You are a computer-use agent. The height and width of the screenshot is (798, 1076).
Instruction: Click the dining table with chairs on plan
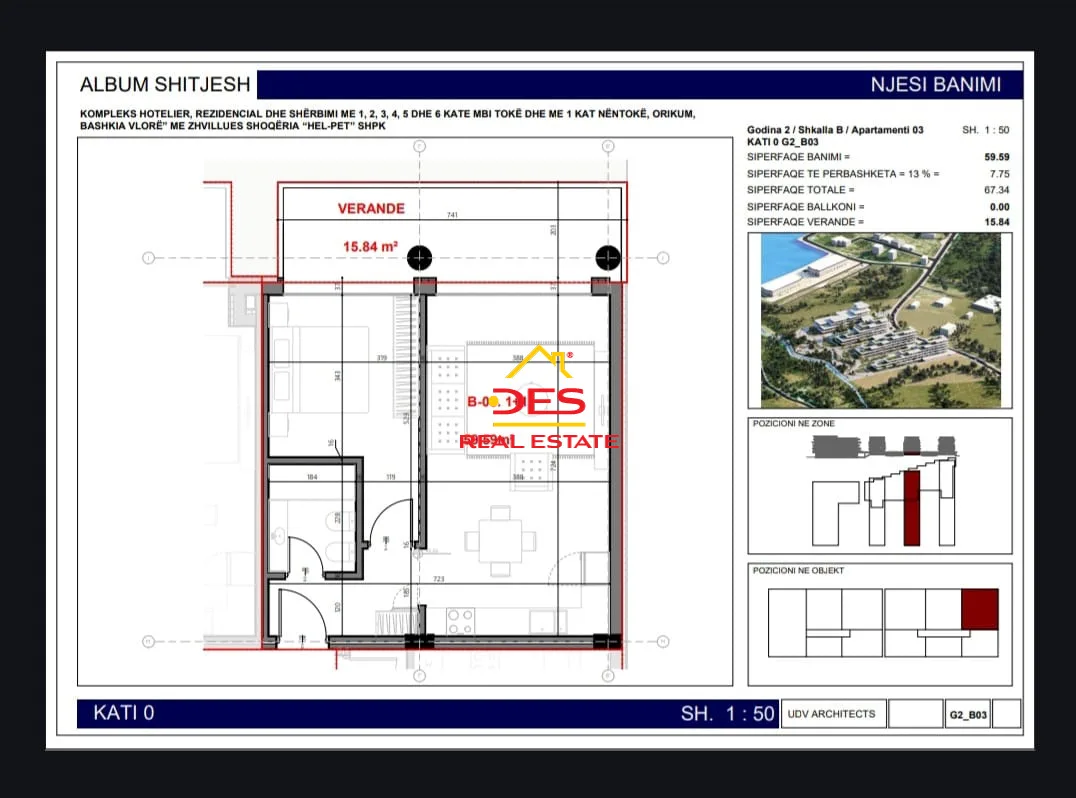click(x=500, y=541)
